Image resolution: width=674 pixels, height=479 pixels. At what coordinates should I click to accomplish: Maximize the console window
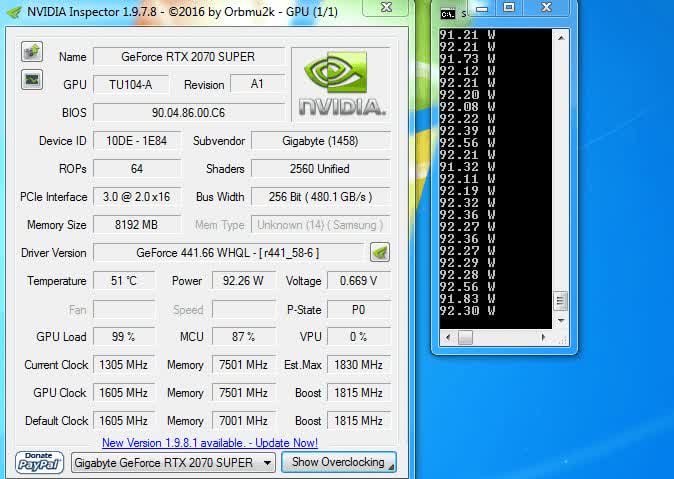[509, 7]
